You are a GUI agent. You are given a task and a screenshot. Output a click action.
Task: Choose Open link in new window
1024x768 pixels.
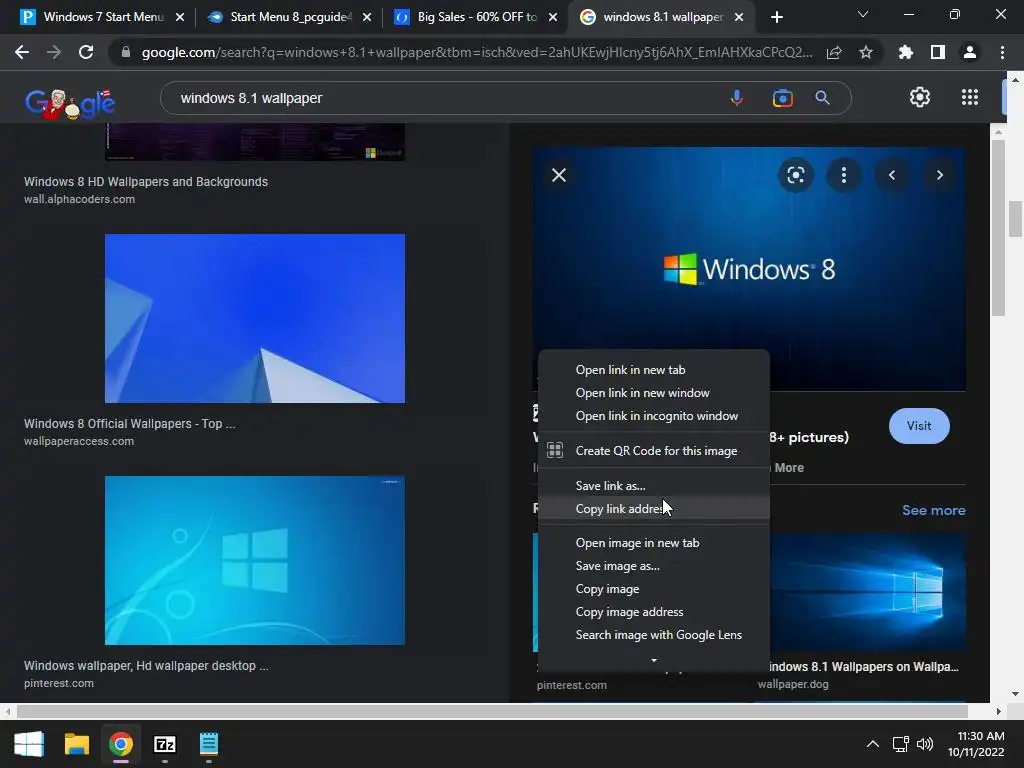pyautogui.click(x=654, y=392)
